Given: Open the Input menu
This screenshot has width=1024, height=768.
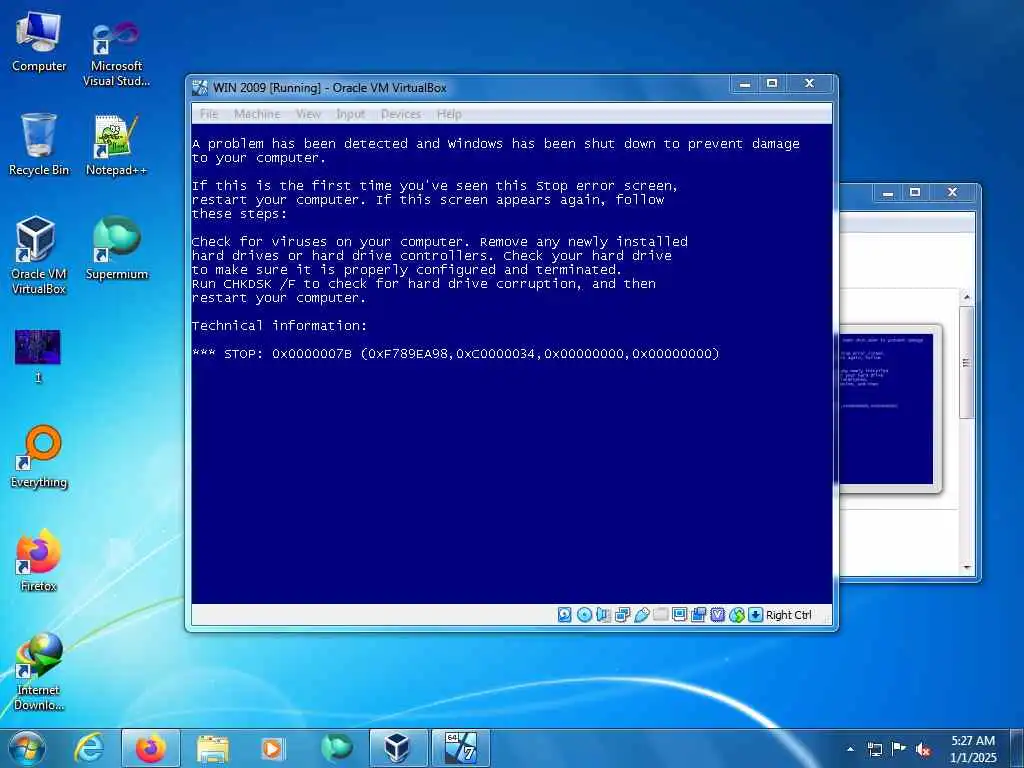Looking at the screenshot, I should point(351,114).
